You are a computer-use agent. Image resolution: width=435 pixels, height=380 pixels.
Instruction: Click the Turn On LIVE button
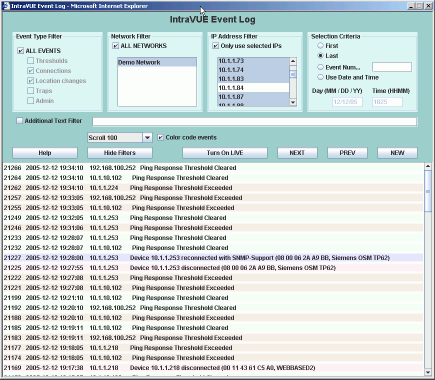pos(225,153)
